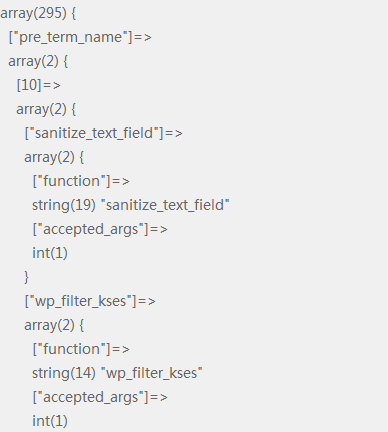The image size is (388, 432).
Task: Click array(2) line below wp_filter_kses key
Action: [54, 326]
